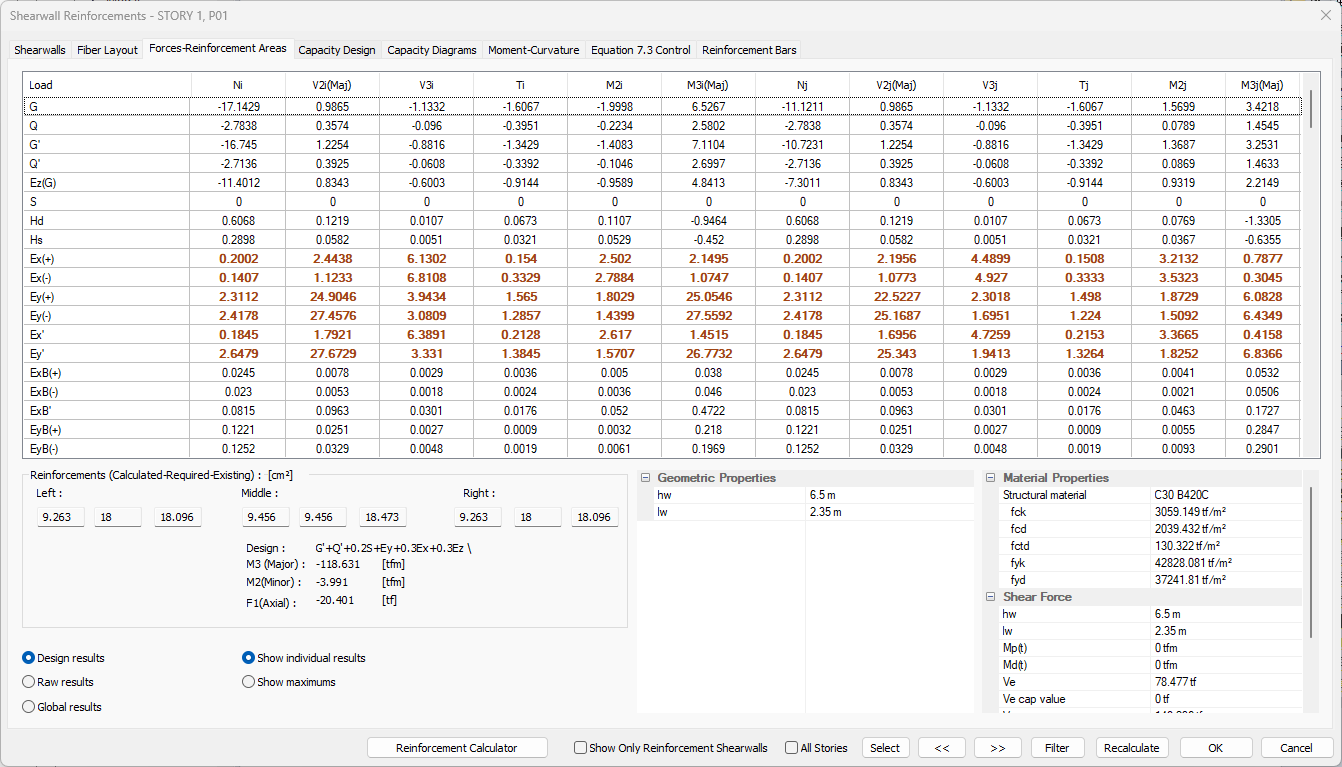Image resolution: width=1342 pixels, height=767 pixels.
Task: Choose Show maximums radio option
Action: click(249, 682)
